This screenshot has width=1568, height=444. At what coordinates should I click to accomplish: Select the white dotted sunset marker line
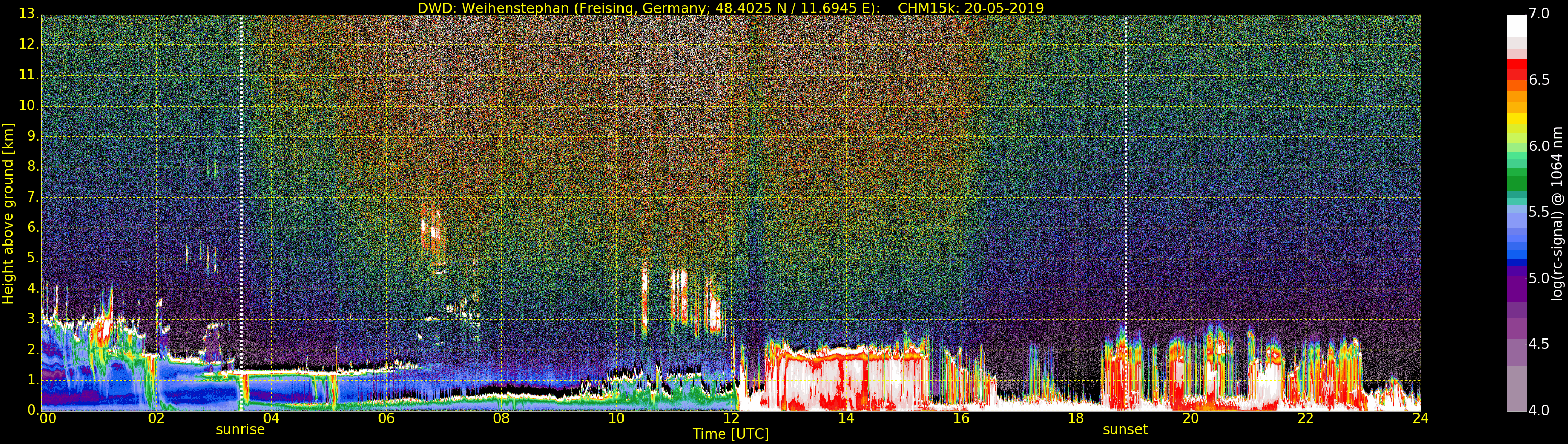point(1125,213)
